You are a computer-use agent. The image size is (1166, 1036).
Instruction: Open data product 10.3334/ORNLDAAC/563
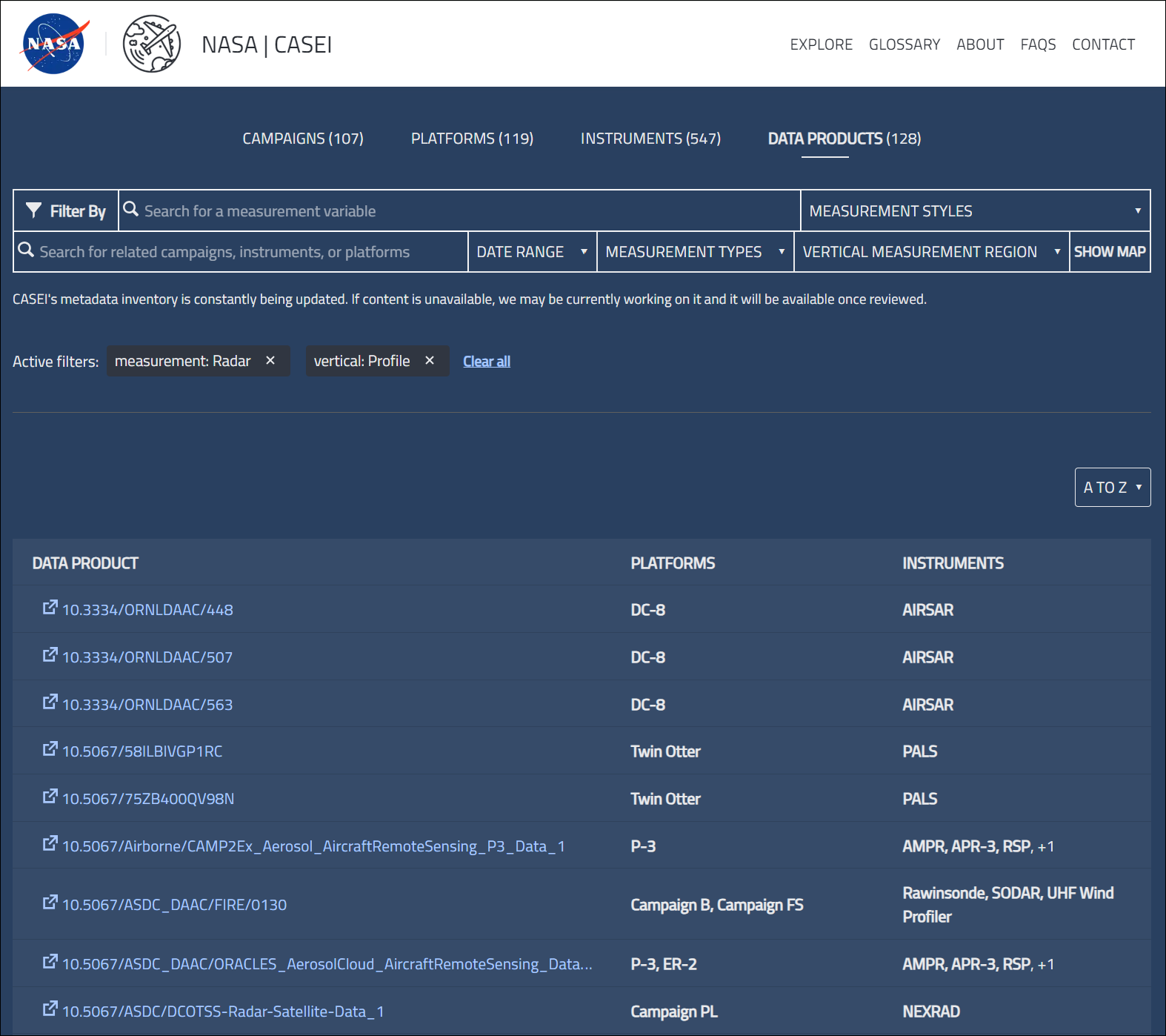pyautogui.click(x=147, y=705)
